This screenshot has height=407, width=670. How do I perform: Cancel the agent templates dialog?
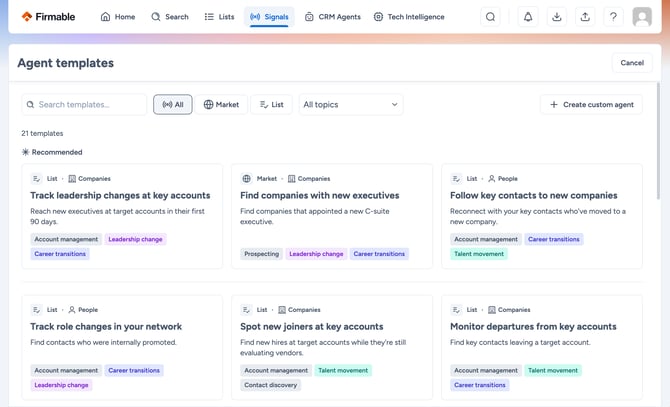(x=632, y=63)
